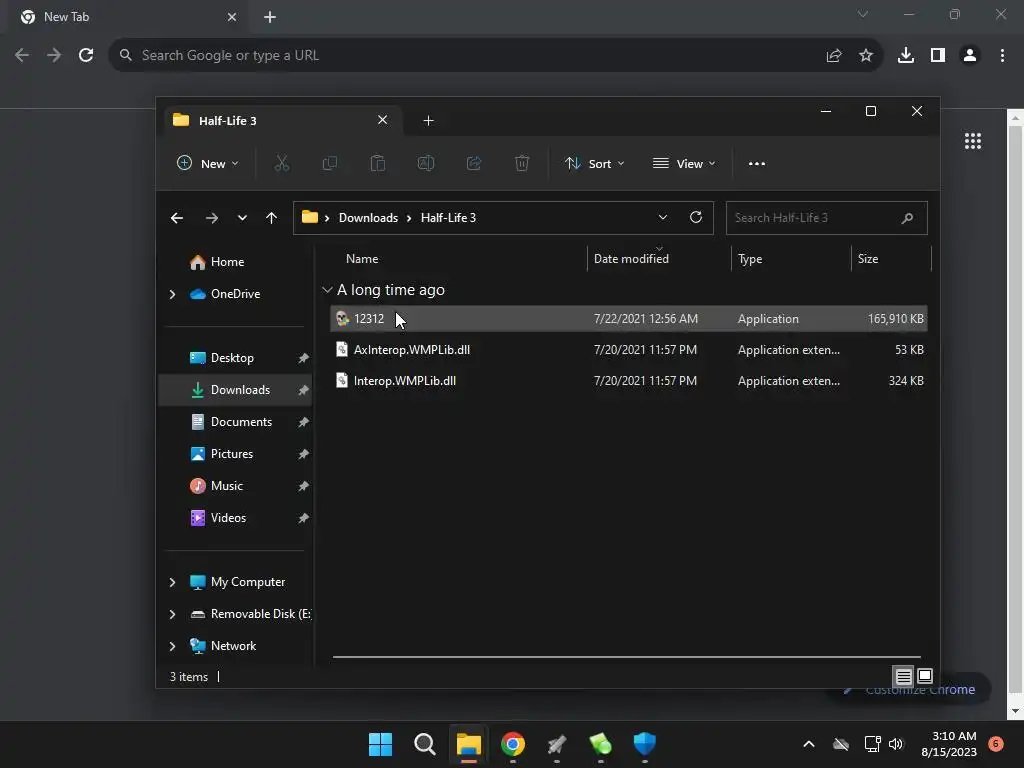Open the New dropdown in Explorer
Viewport: 1024px width, 768px height.
[x=208, y=163]
